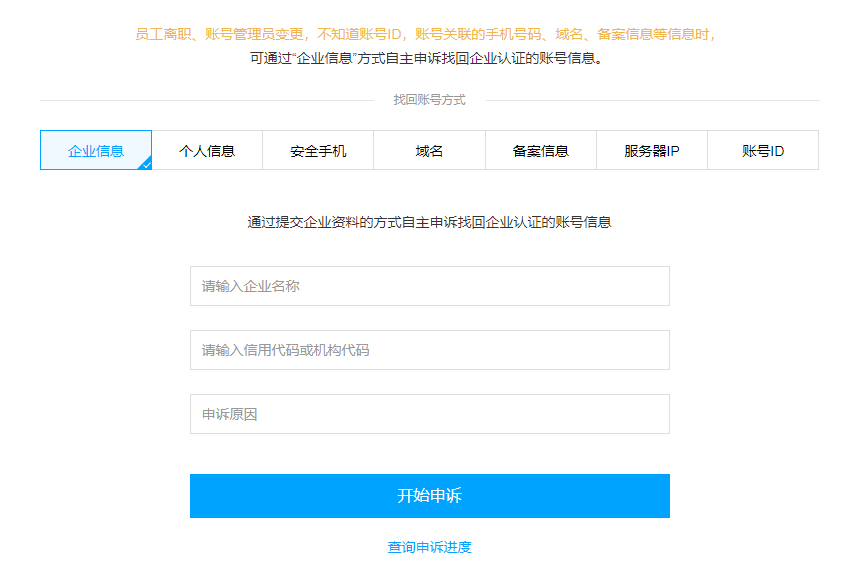Switch to the 个人信息 tab
The image size is (857, 584).
click(x=207, y=150)
